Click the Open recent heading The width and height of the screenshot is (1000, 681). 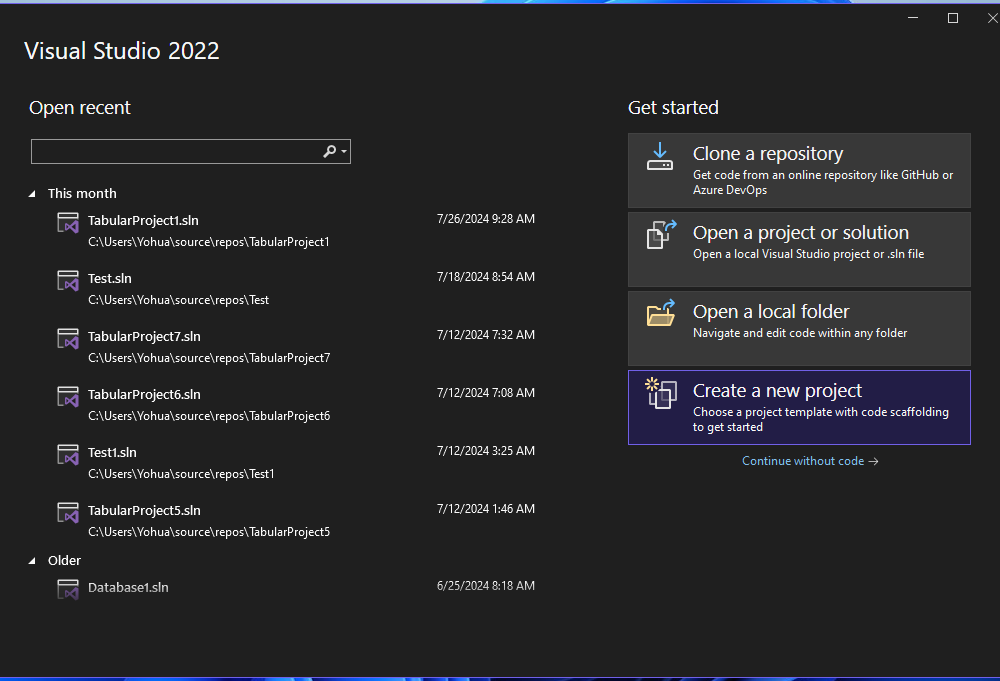(x=80, y=108)
